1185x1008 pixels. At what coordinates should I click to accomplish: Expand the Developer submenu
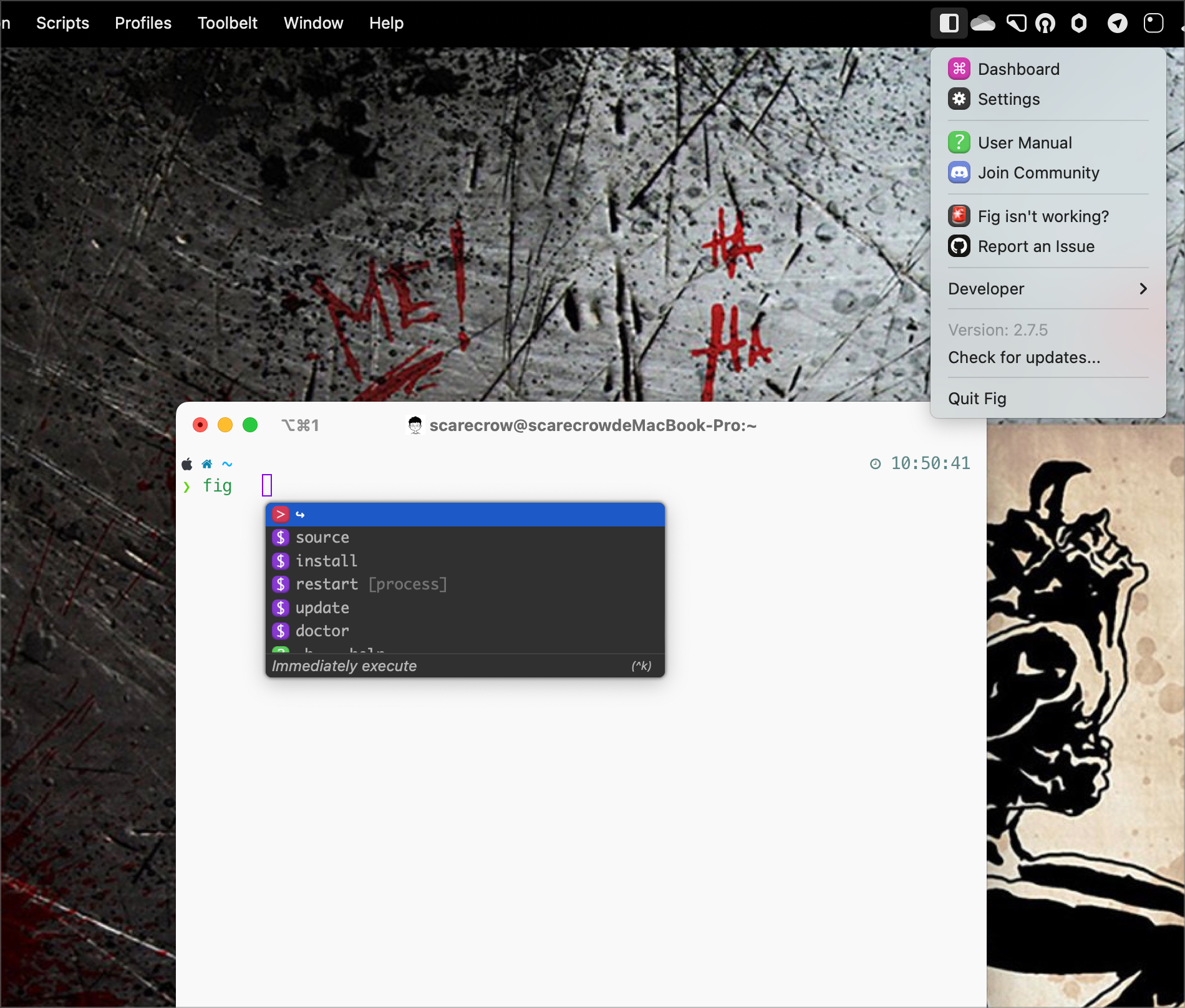click(1048, 289)
